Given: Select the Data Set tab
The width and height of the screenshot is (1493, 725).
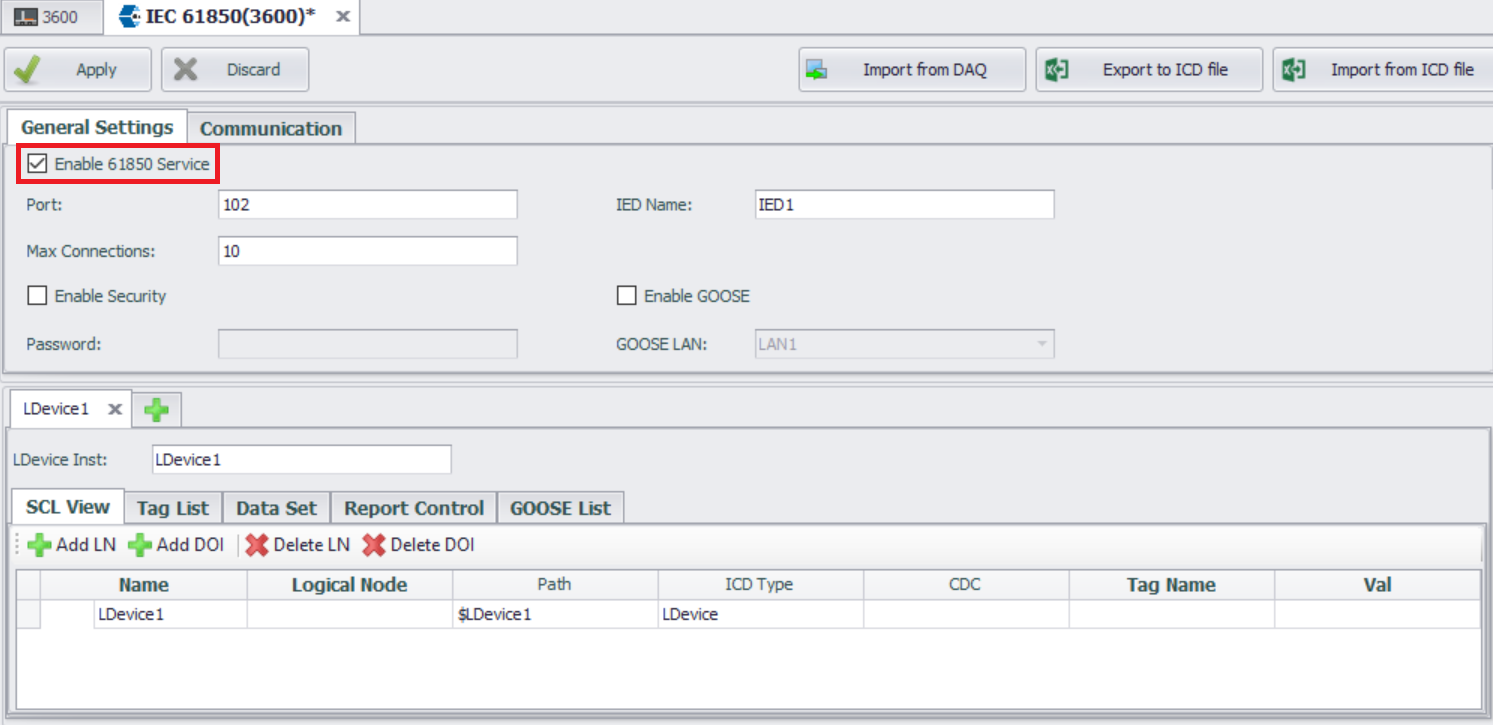Looking at the screenshot, I should (276, 508).
